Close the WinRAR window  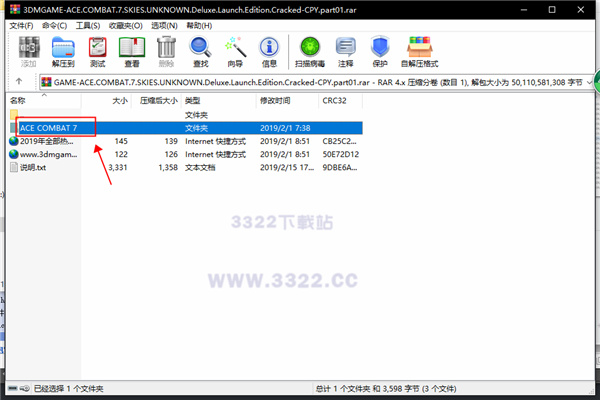[x=580, y=10]
